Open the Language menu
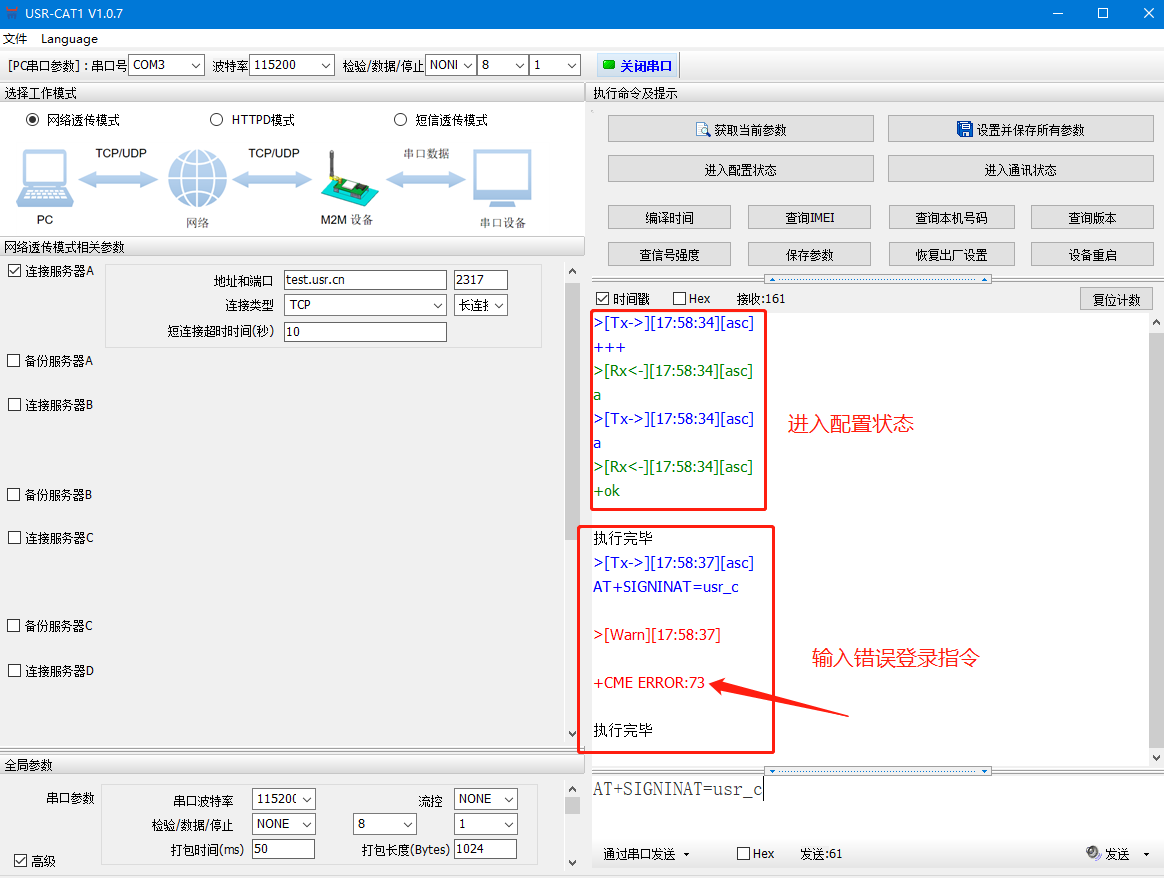The height and width of the screenshot is (878, 1164). click(69, 39)
